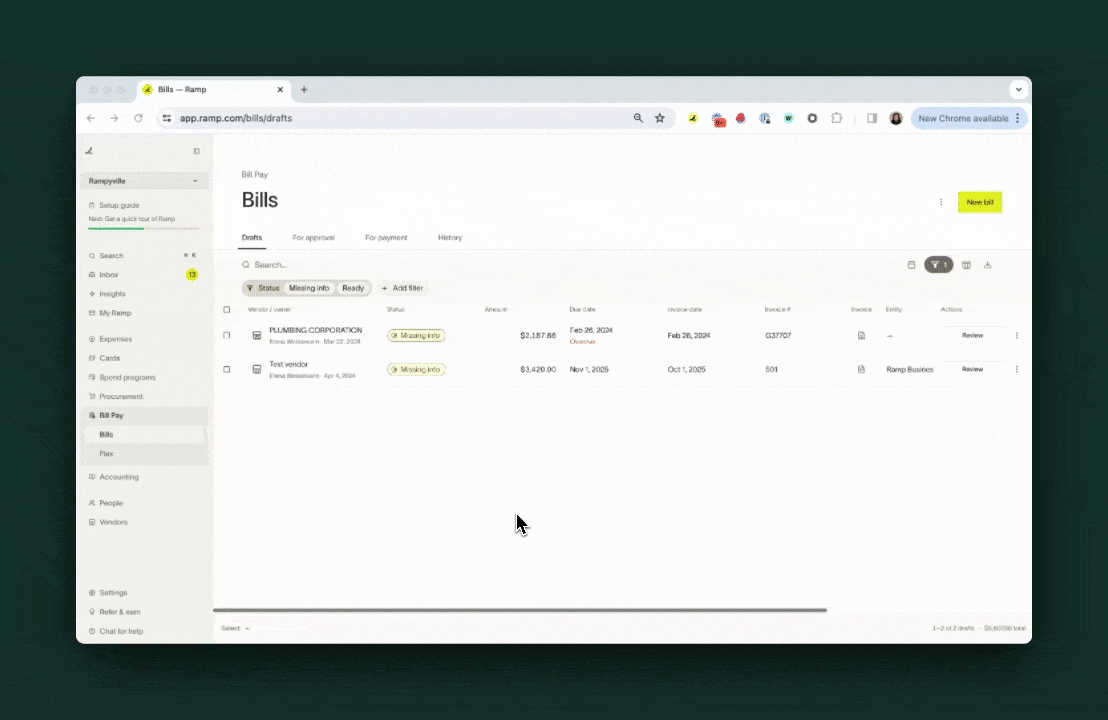
Task: Check the Test vendor row checkbox
Action: click(227, 370)
